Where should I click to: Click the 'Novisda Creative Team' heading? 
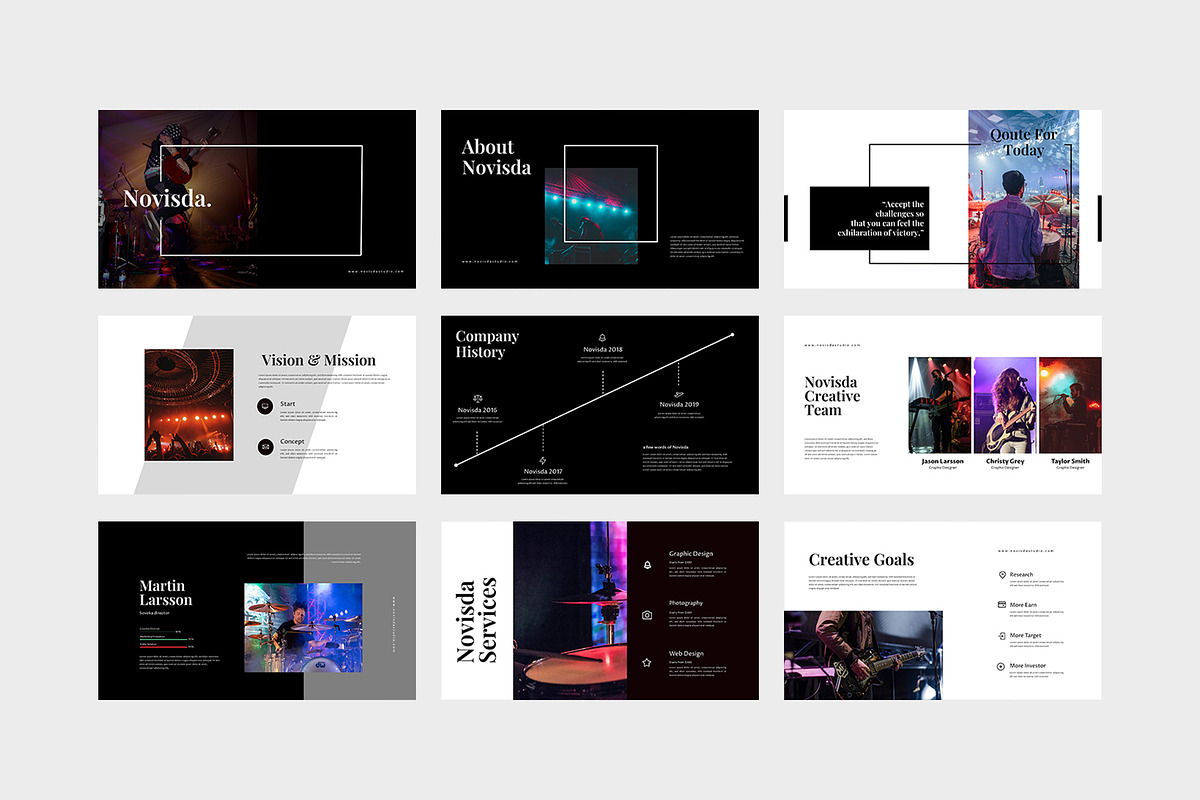point(832,396)
